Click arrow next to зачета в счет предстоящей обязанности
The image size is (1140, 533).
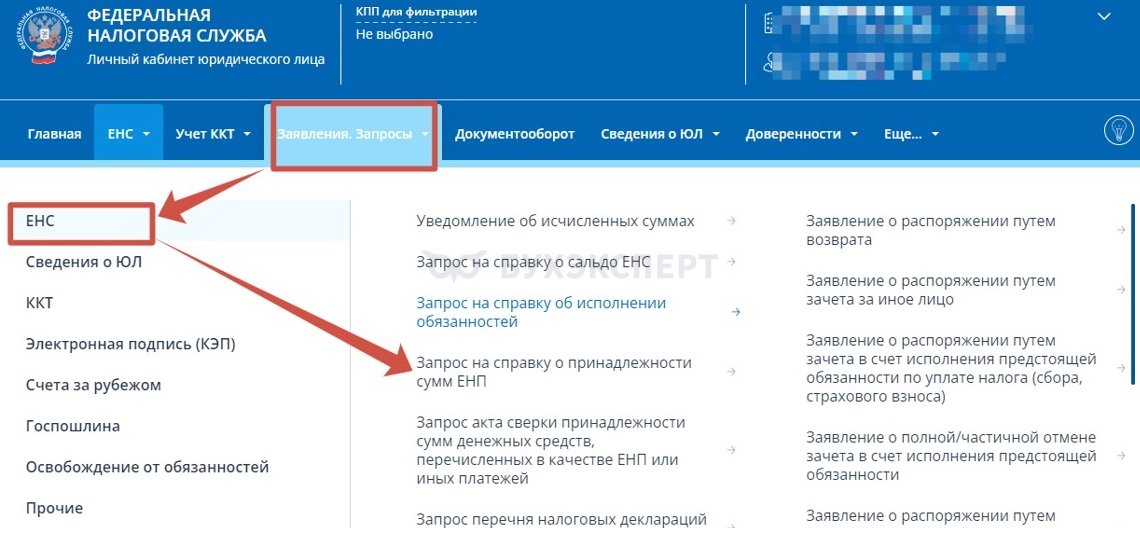click(x=1121, y=368)
